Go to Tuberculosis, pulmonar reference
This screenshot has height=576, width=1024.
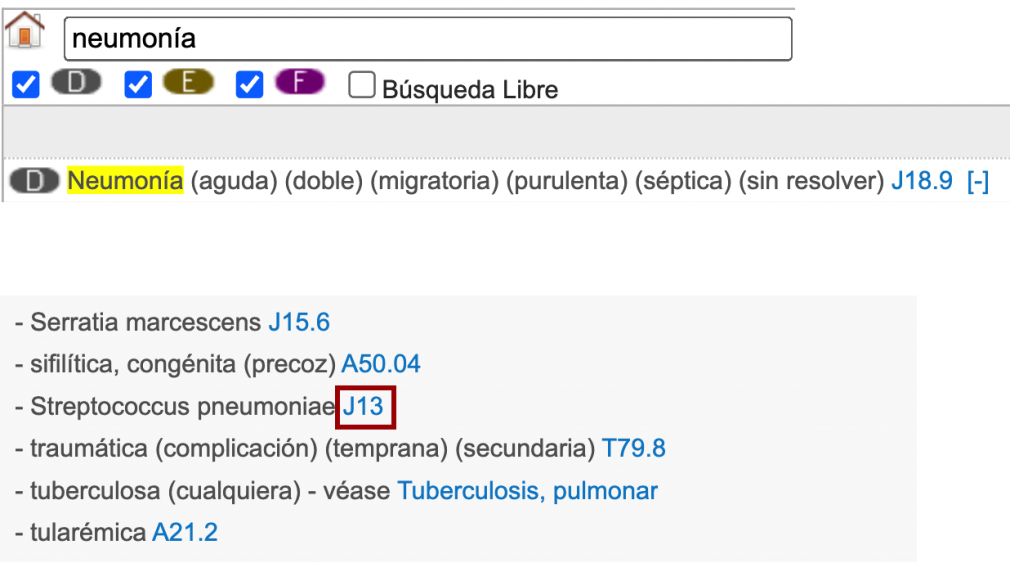coord(527,491)
